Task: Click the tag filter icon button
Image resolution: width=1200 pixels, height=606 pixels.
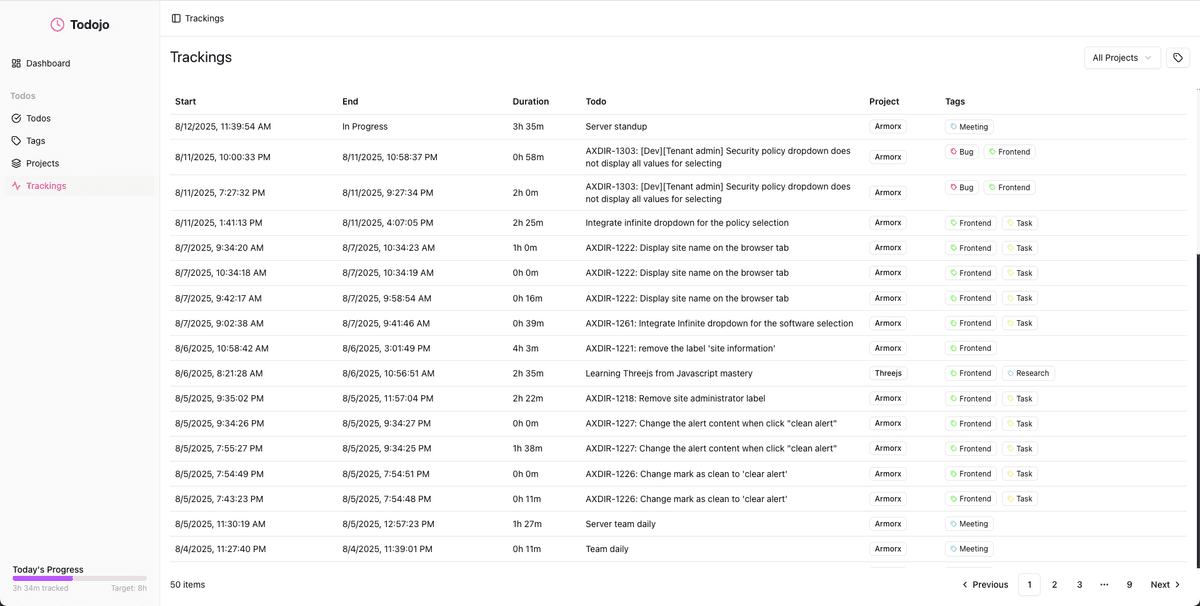Action: tap(1178, 58)
